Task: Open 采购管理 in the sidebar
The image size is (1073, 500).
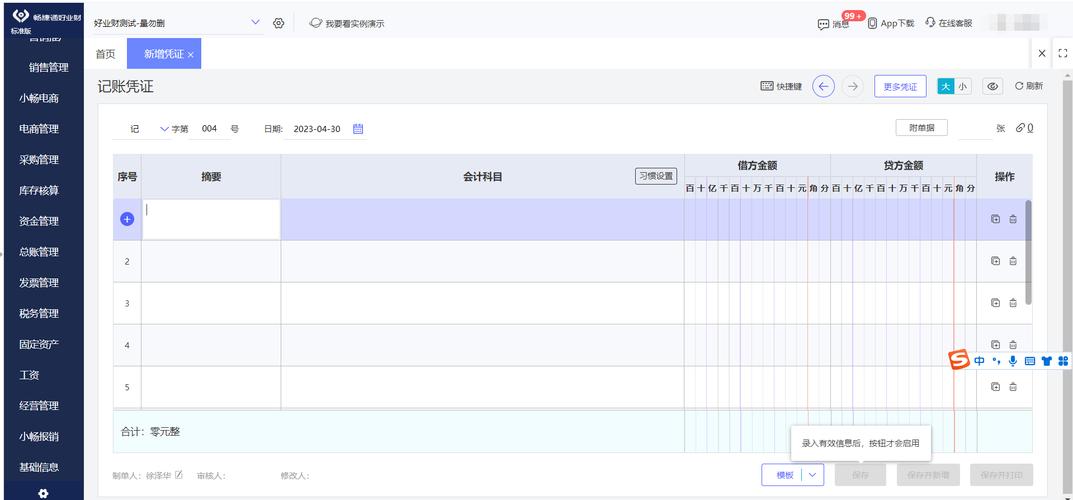Action: tap(39, 160)
